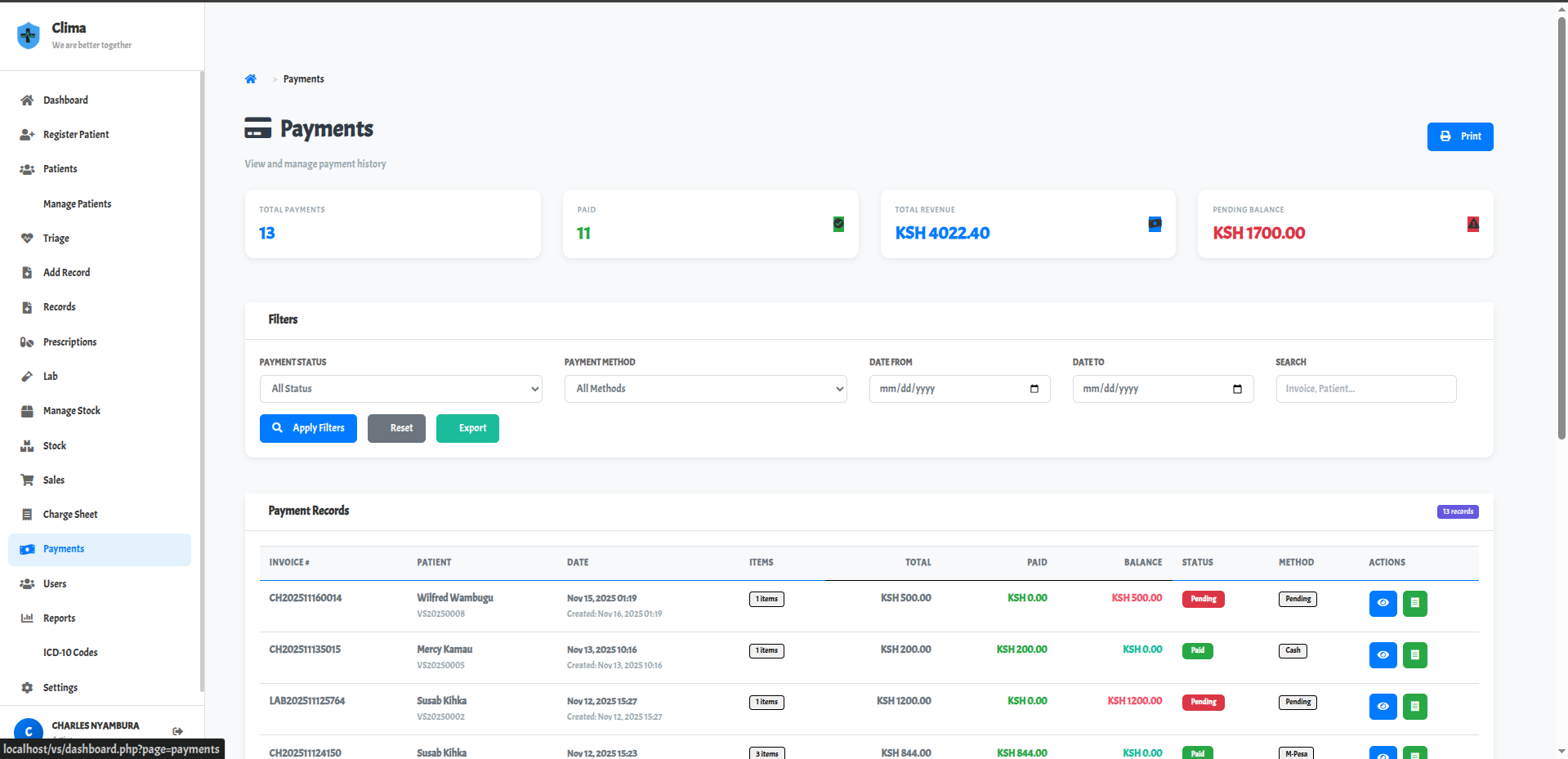Open the Charge Sheet sidebar icon

tap(28, 514)
